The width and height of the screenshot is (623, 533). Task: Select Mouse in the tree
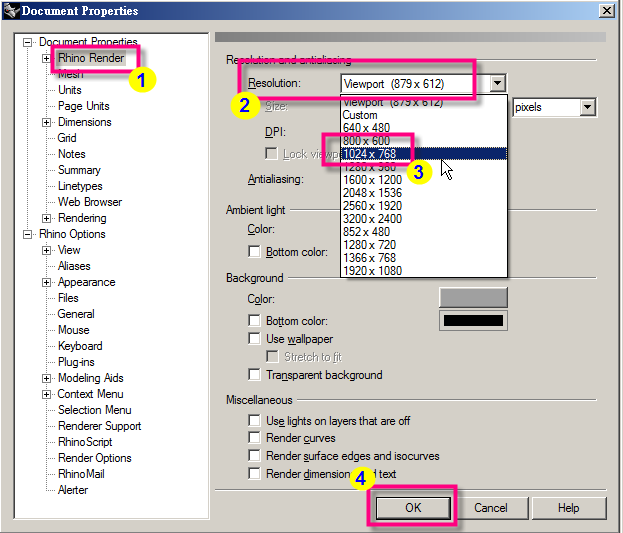(x=74, y=330)
